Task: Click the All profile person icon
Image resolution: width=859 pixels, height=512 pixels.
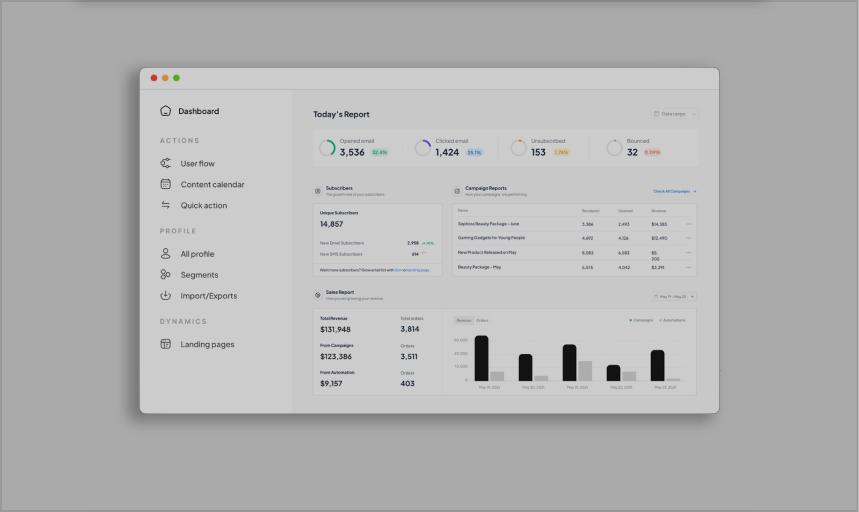Action: coord(166,254)
